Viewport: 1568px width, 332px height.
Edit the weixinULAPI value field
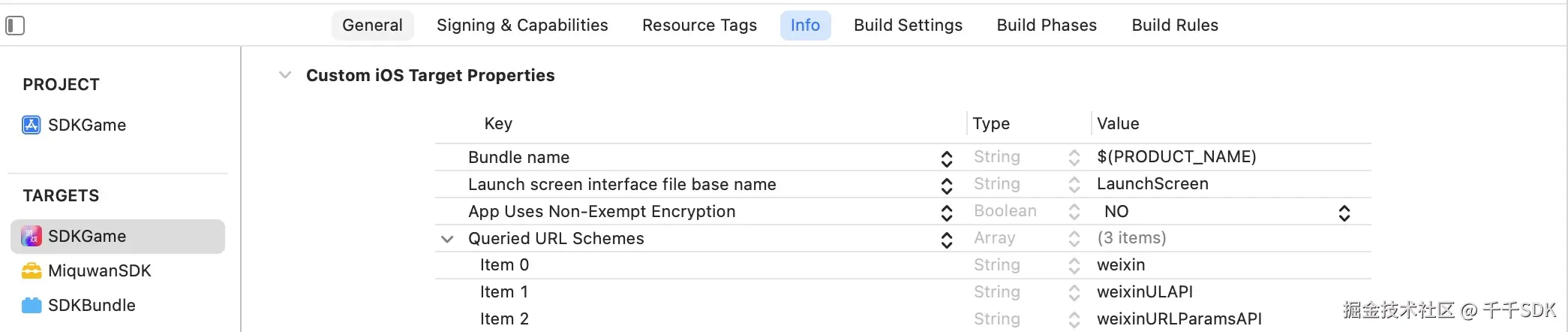coord(1144,292)
